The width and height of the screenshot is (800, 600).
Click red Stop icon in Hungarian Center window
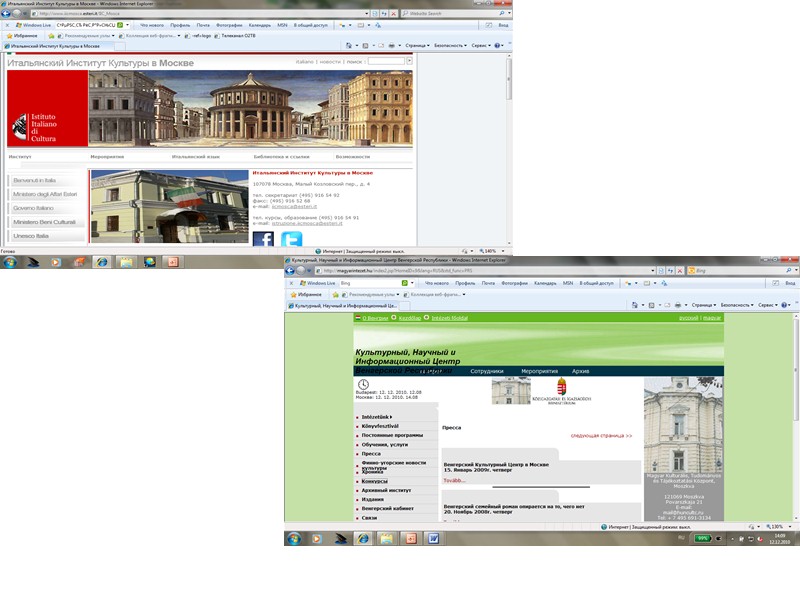tap(679, 270)
